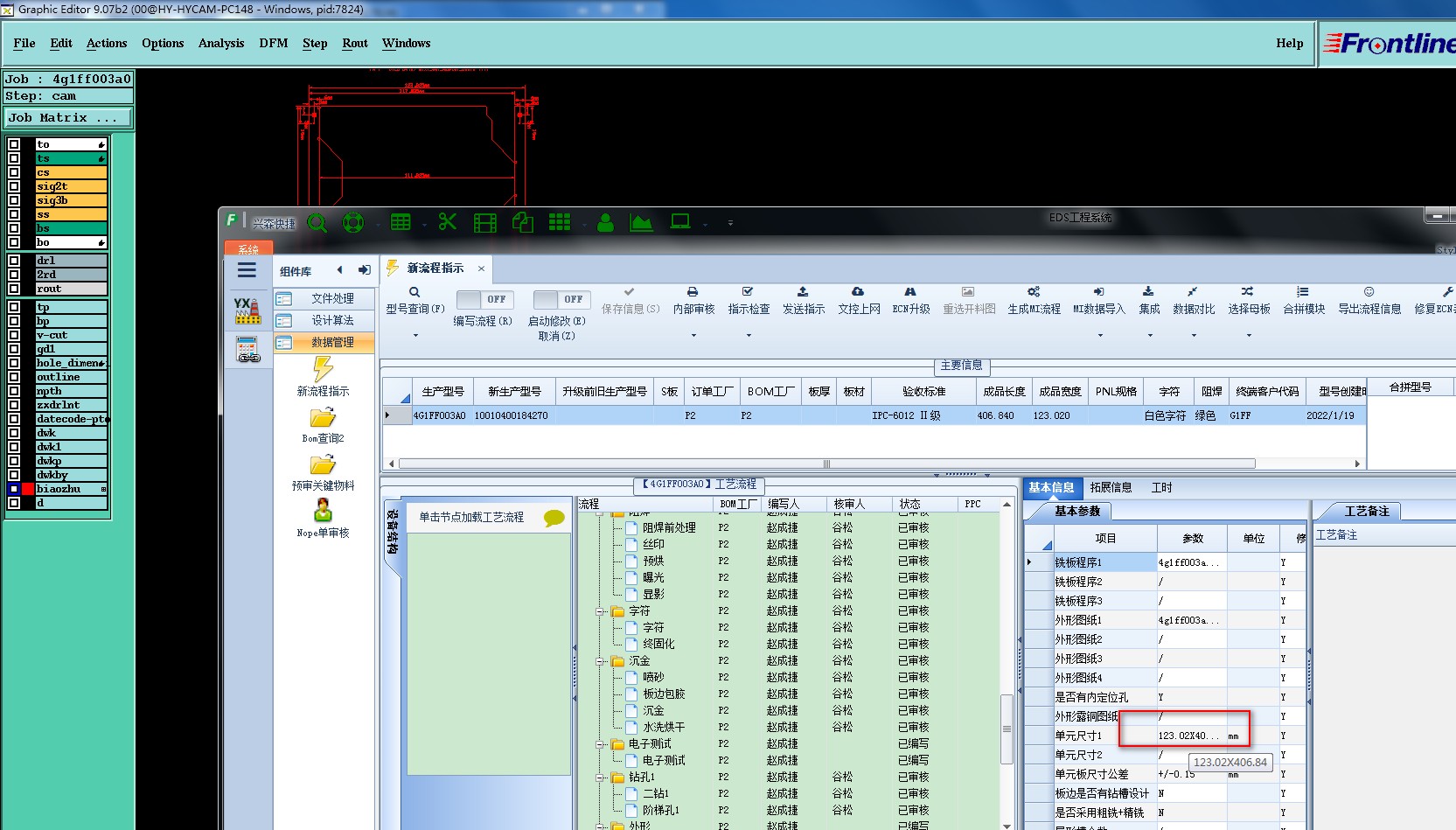Open 预审关键物料 folder icon
Viewport: 1456px width, 830px height.
coord(323,464)
